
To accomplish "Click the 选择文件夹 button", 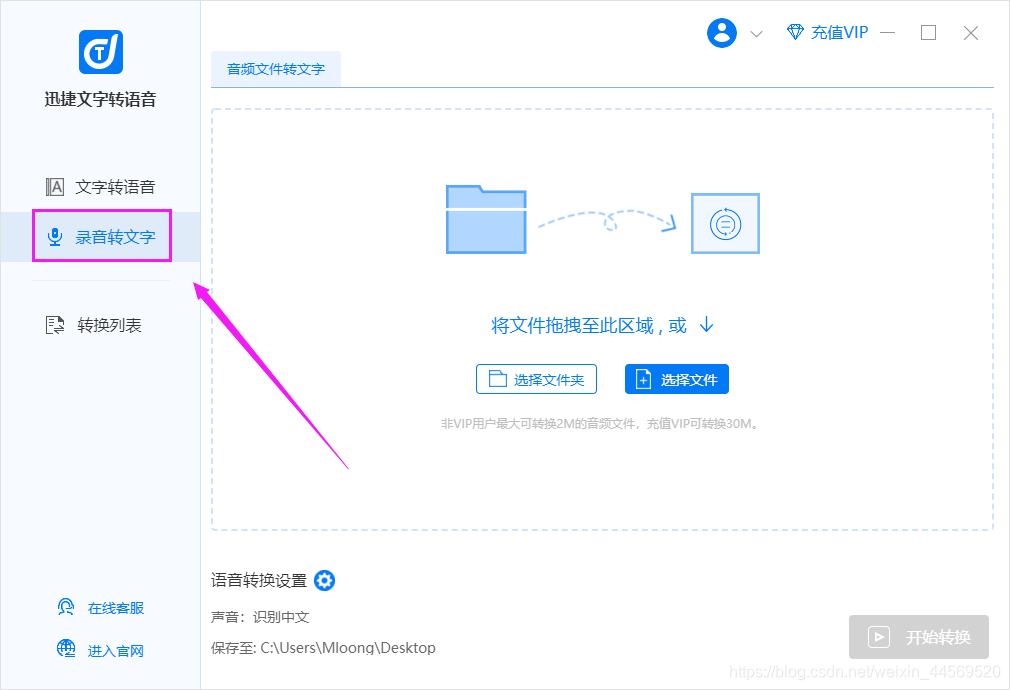I will point(536,379).
